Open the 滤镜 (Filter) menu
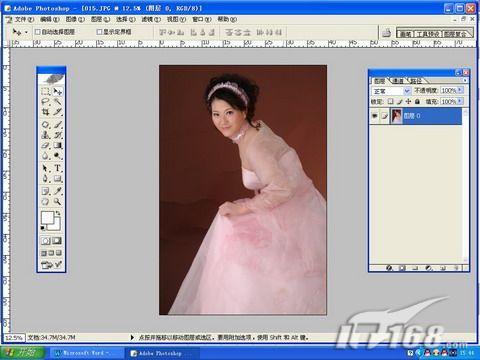480x360 pixels. [151, 19]
